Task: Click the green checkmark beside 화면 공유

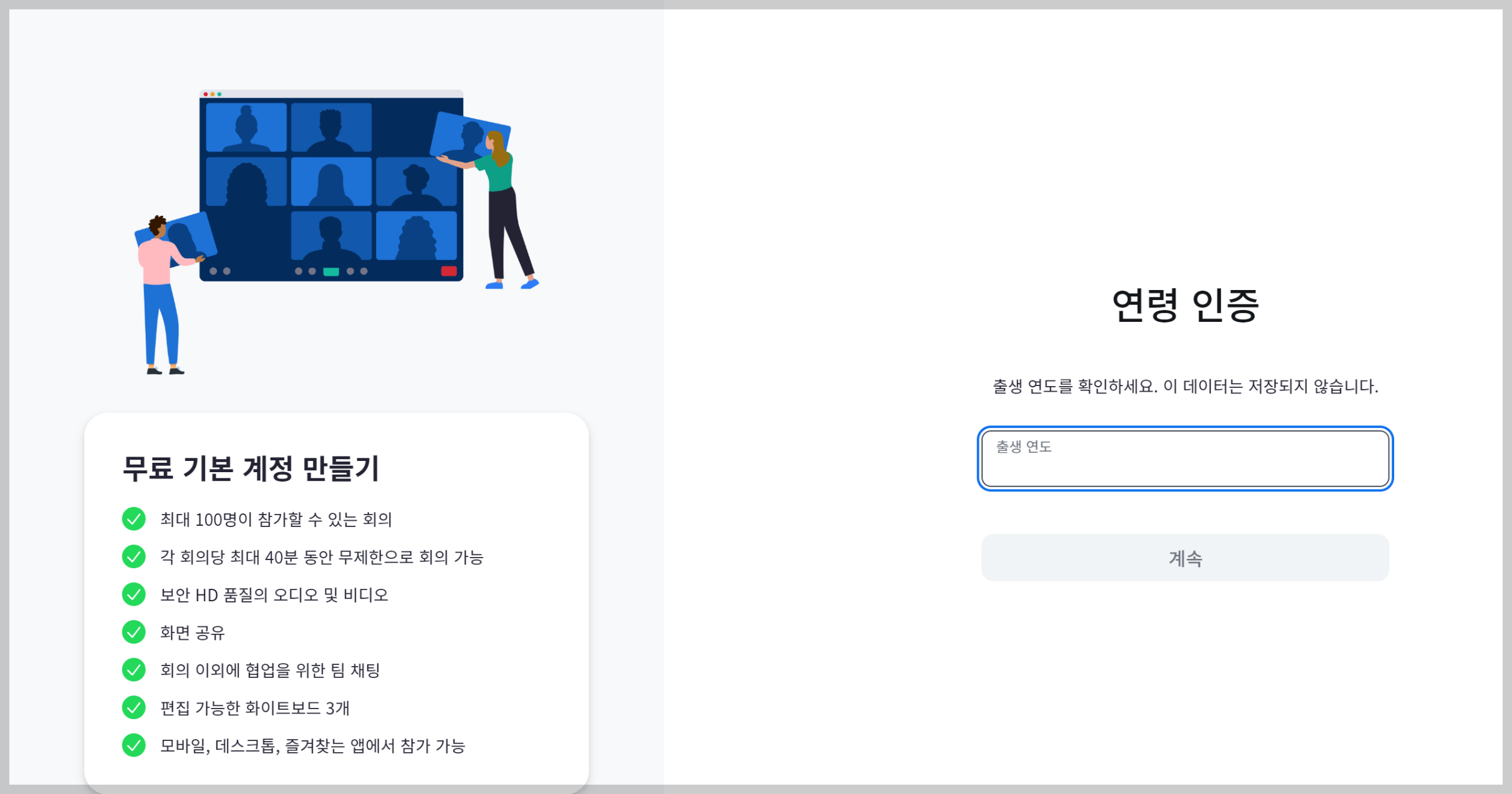Action: 133,632
